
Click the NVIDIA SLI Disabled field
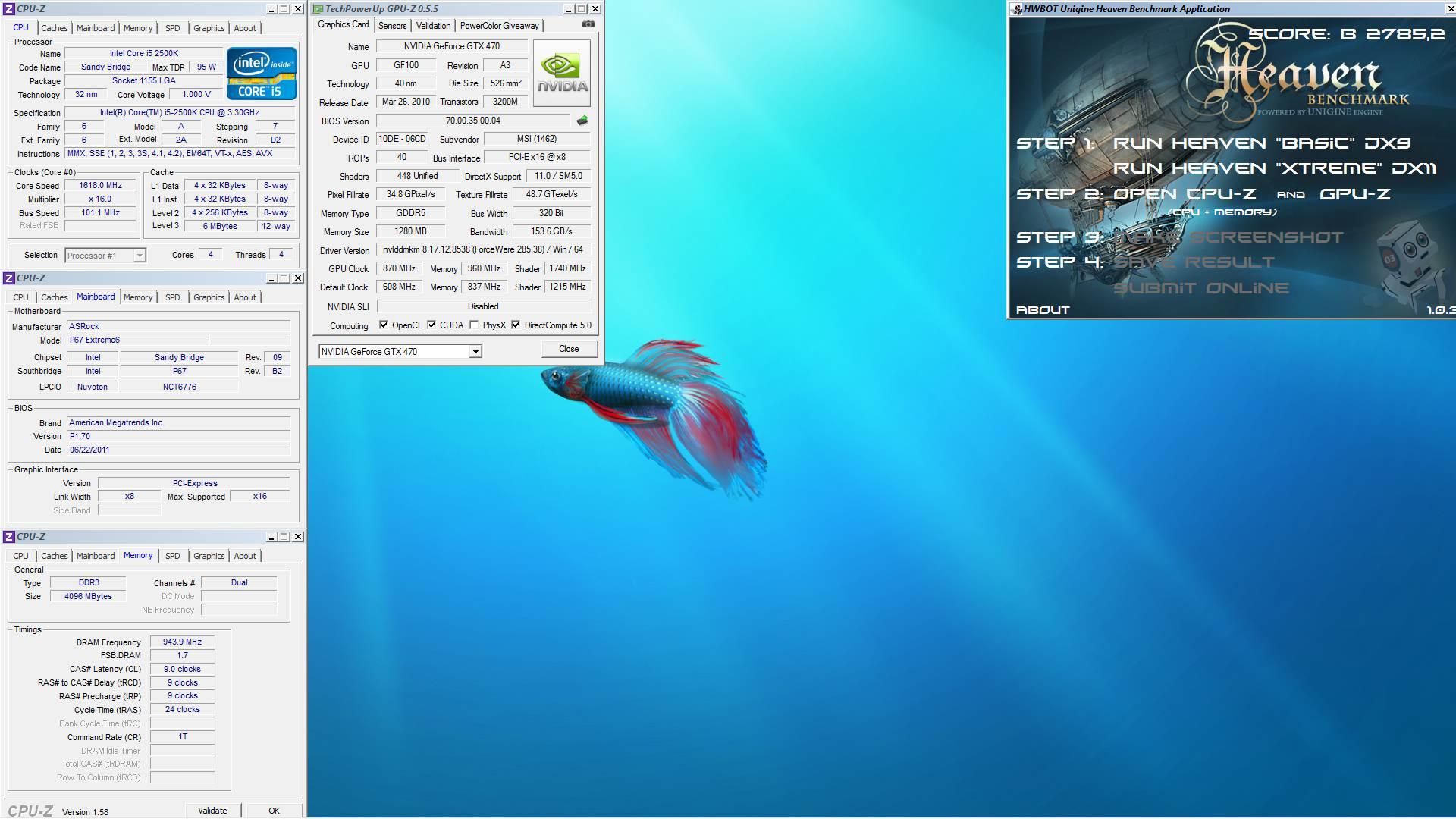483,306
